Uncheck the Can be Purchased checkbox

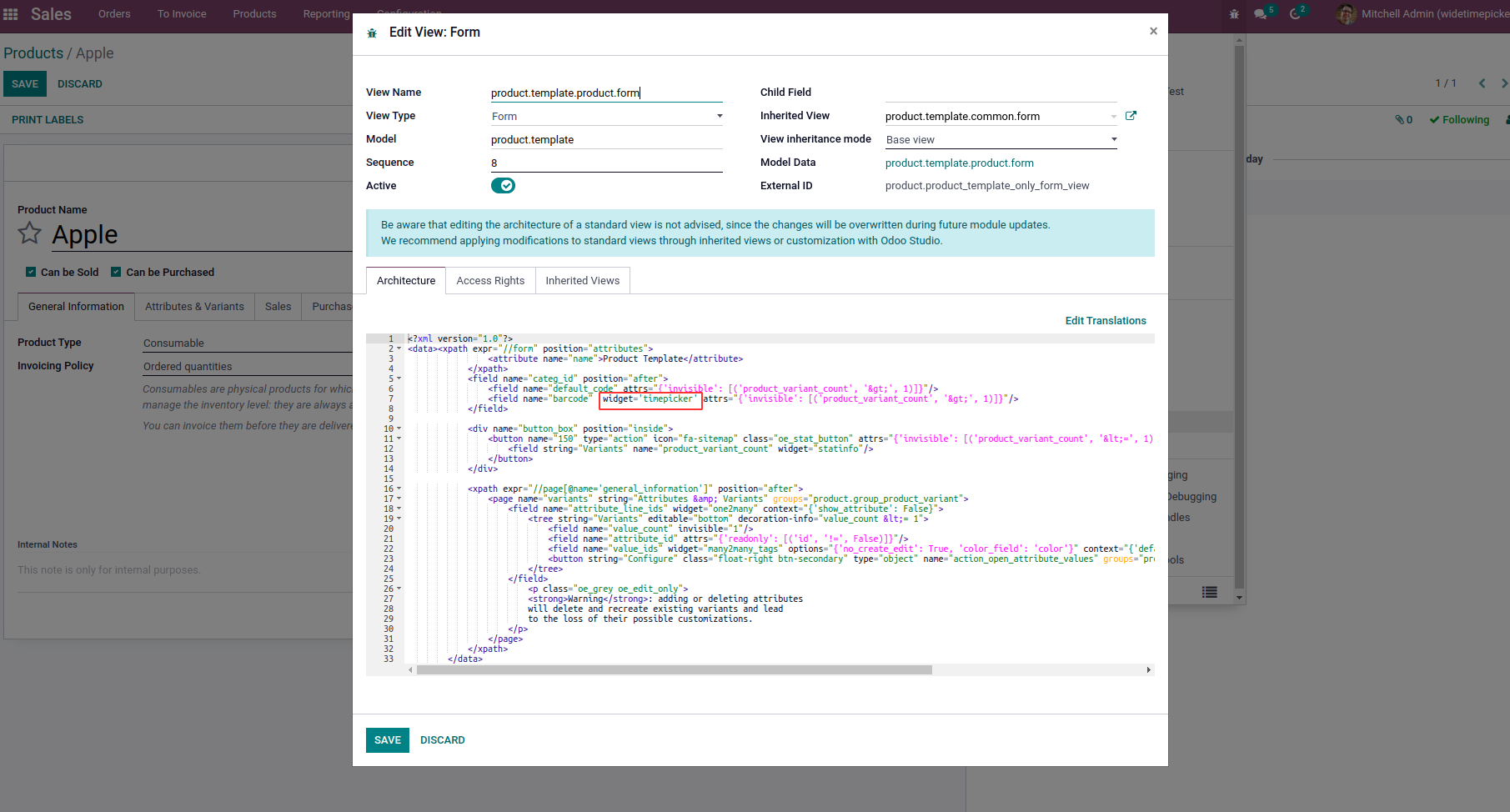(117, 272)
